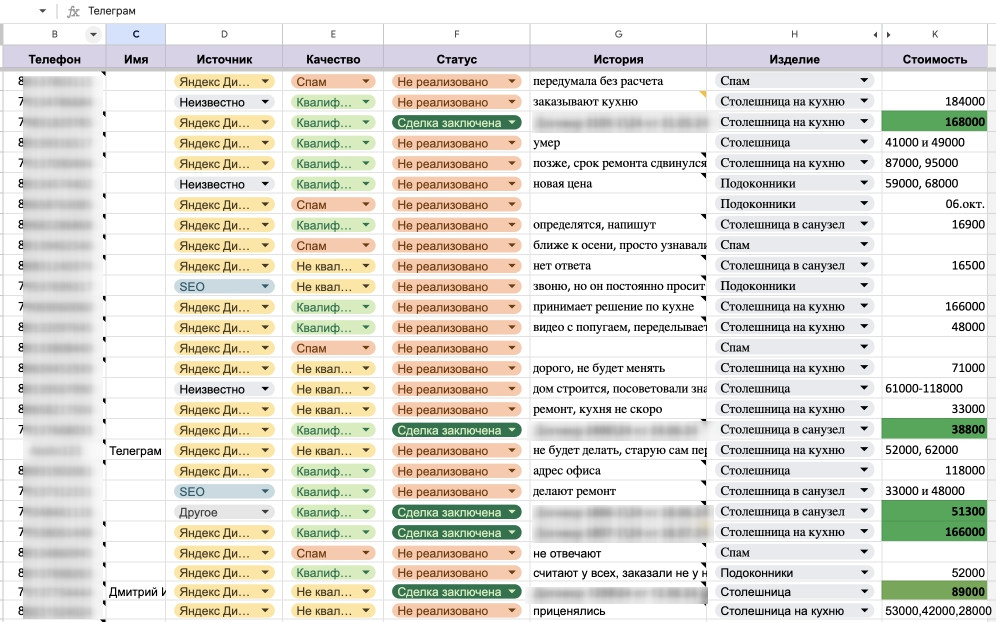Open status dropdown in the умер row
Image resolution: width=996 pixels, height=622 pixels.
[512, 143]
